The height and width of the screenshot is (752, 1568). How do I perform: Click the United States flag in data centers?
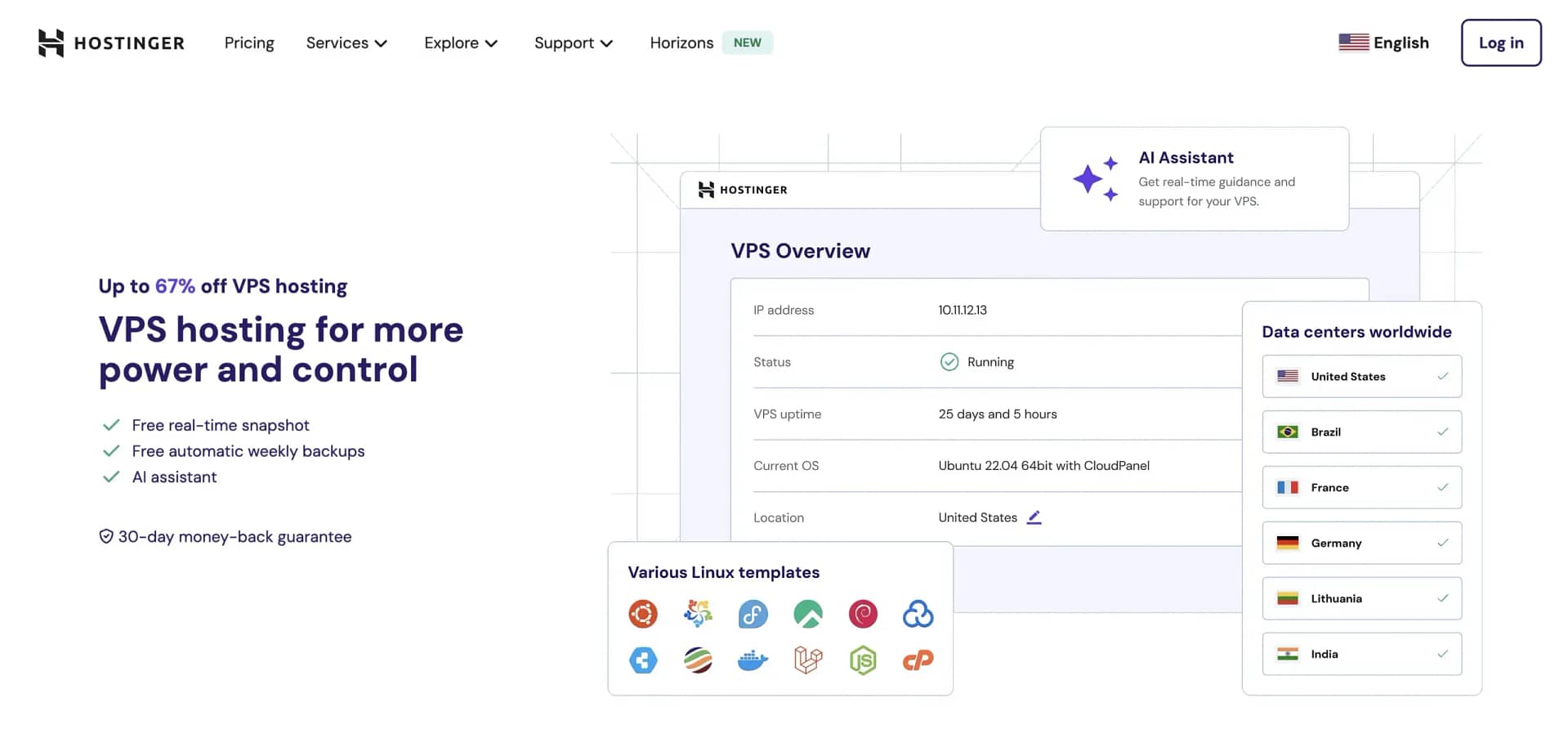coord(1288,376)
